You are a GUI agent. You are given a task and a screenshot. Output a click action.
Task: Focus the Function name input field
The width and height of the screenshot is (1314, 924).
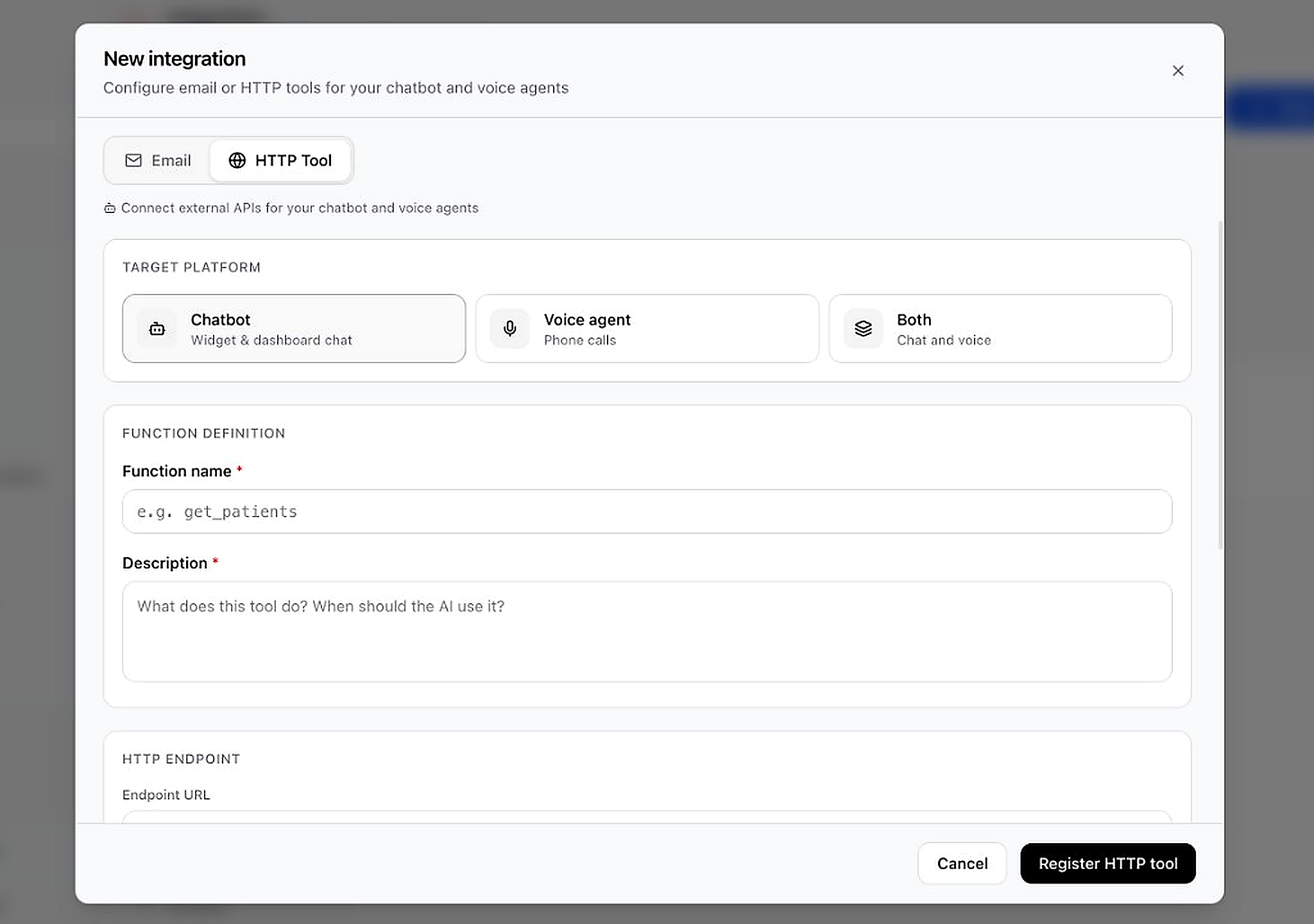pos(647,511)
